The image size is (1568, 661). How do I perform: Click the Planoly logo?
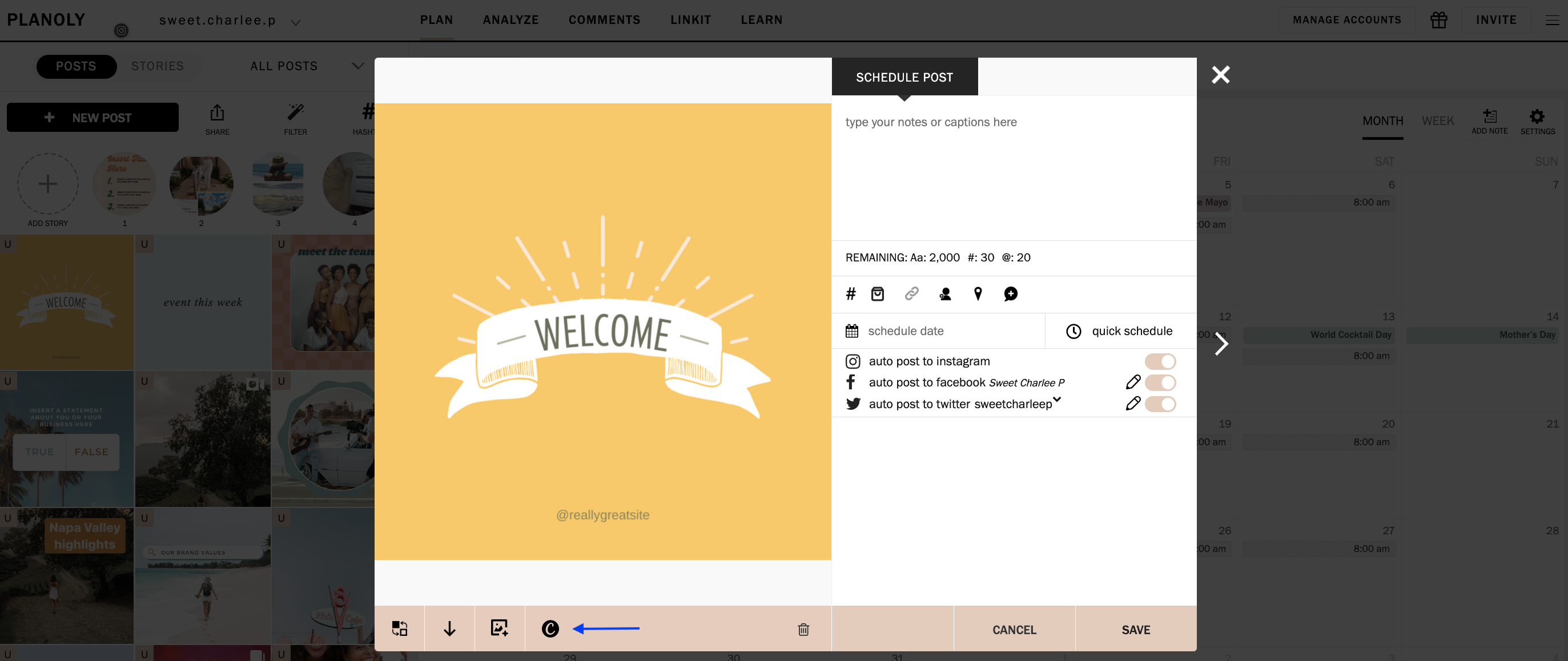coord(46,19)
